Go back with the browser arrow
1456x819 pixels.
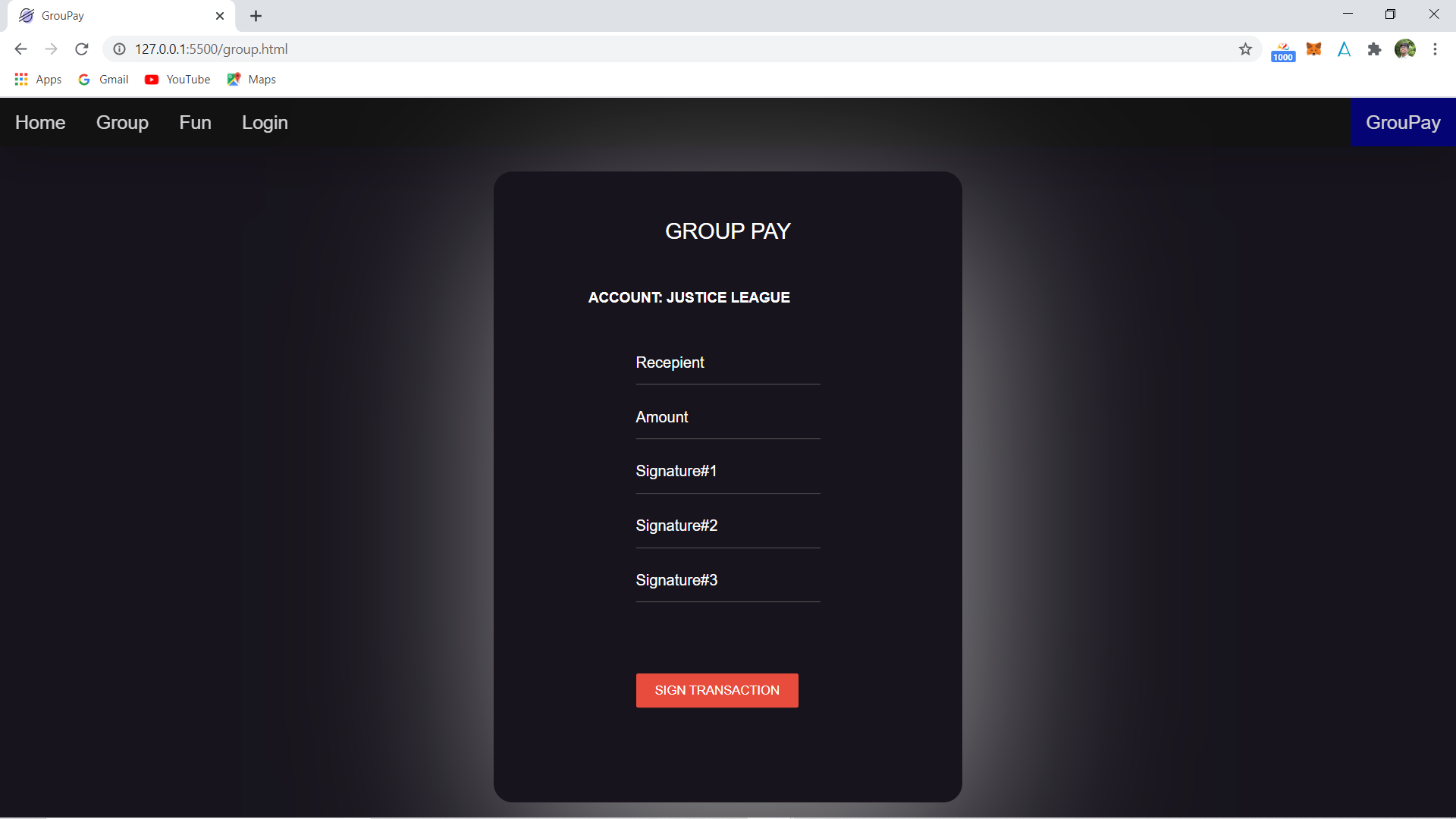(x=20, y=49)
